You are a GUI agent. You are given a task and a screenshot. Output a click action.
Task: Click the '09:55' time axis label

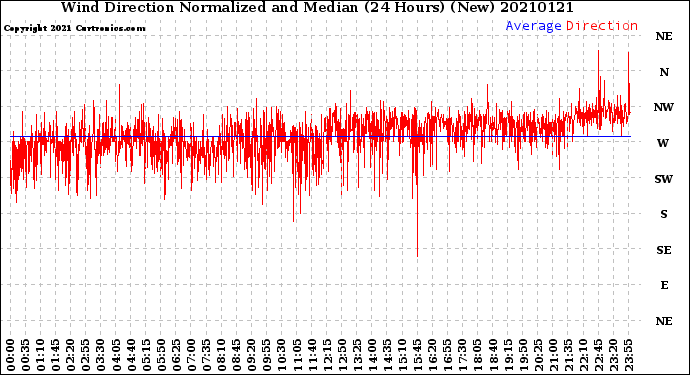[267, 356]
